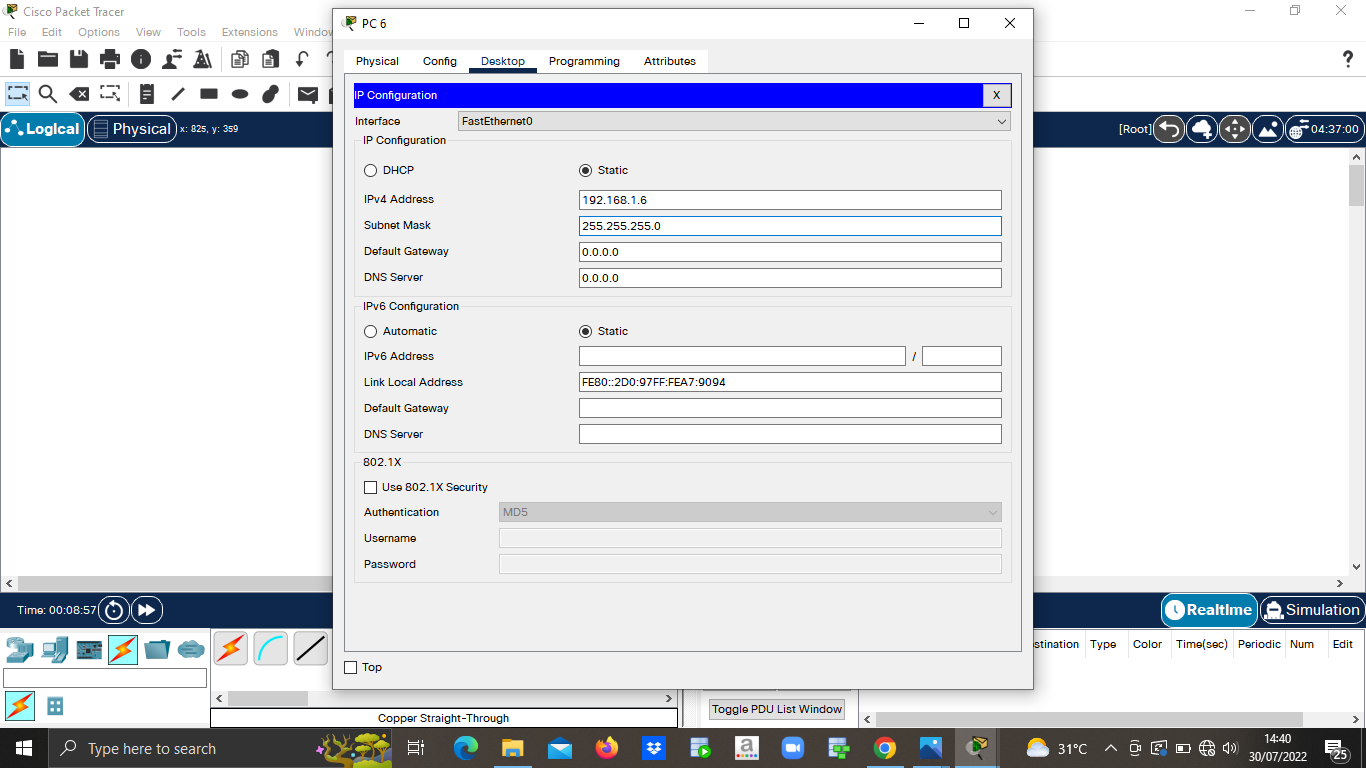Activate the Inspect magnifier tool

tap(48, 94)
